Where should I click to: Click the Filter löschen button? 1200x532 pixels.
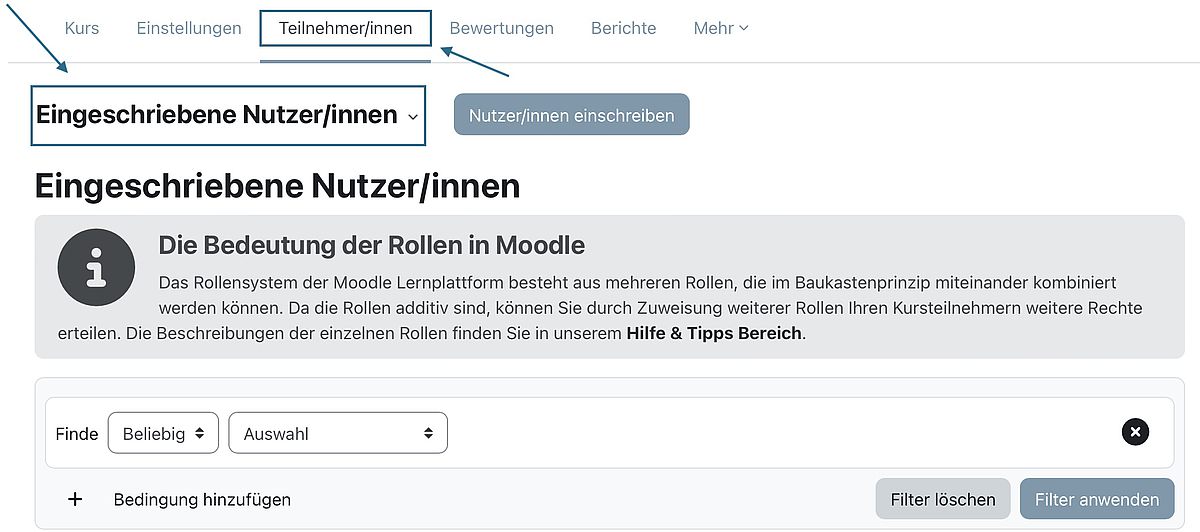pos(943,499)
